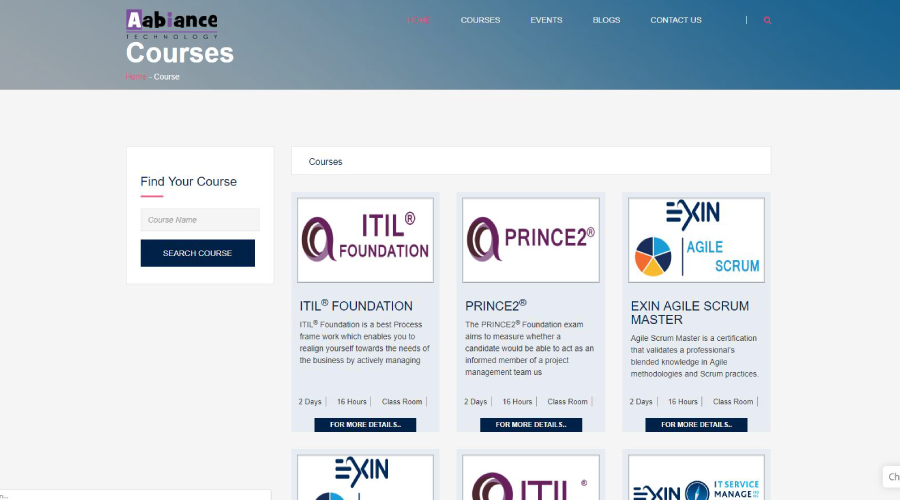Click 'Class Room' in ITIL Foundation card
Screen dimensions: 900x500
402,402
